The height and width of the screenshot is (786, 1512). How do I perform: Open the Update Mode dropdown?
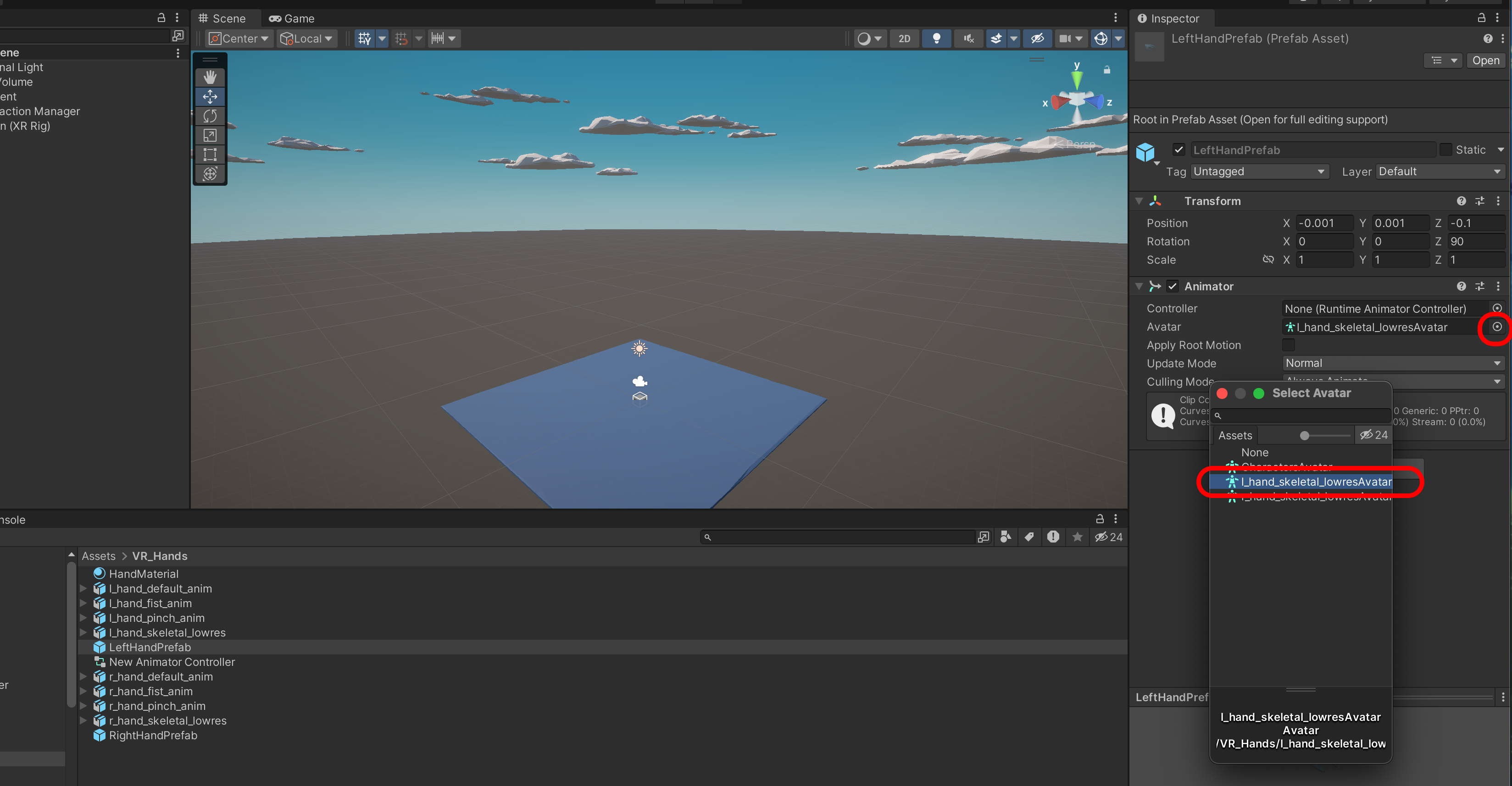point(1392,363)
